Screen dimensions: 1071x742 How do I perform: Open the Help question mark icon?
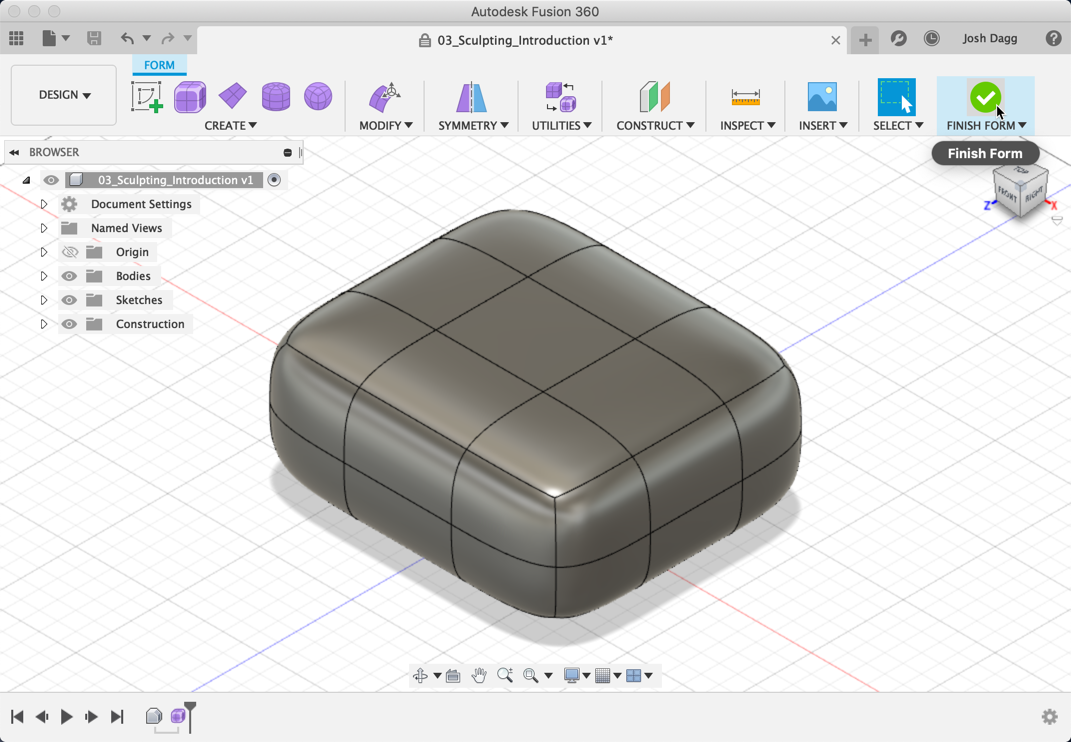coord(1053,38)
